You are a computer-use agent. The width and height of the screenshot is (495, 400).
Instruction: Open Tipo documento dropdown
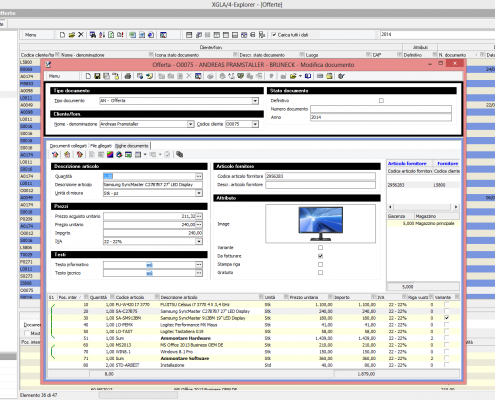point(255,101)
